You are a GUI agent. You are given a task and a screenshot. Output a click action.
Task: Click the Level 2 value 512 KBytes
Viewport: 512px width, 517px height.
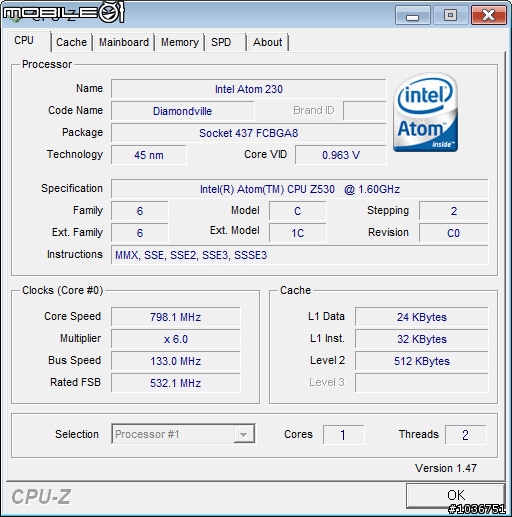(422, 361)
